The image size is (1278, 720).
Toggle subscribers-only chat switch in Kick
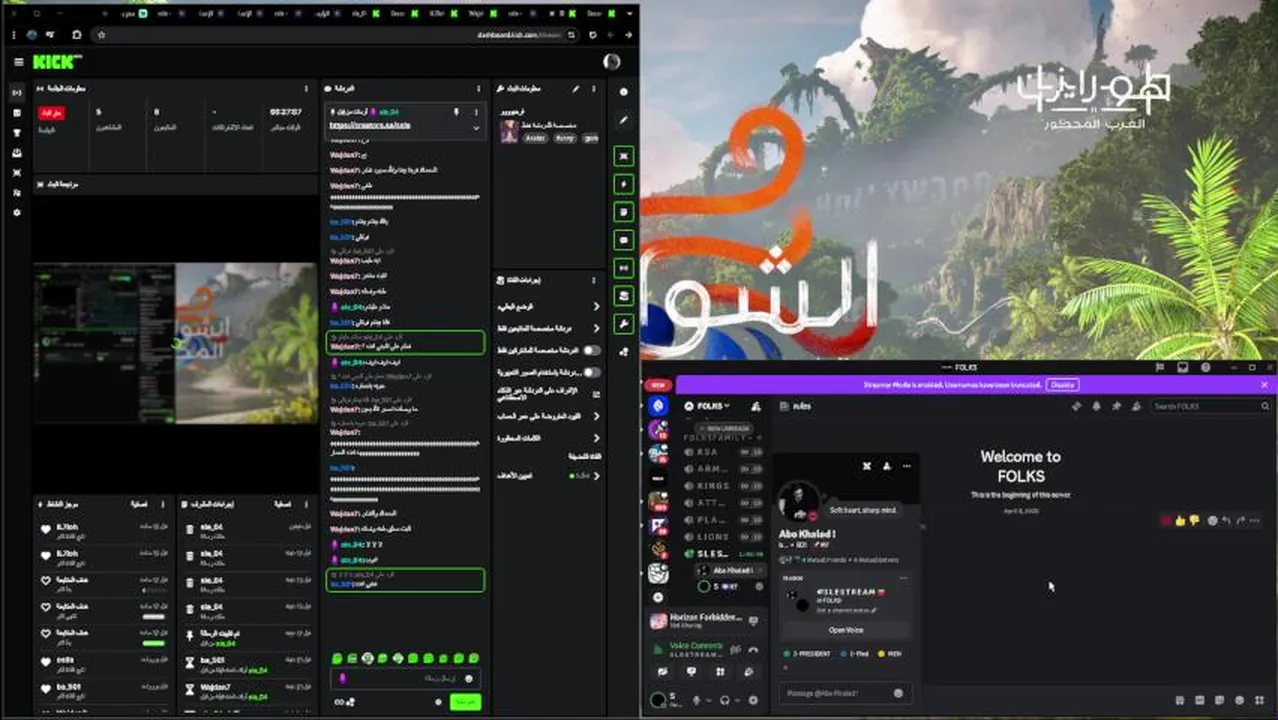[592, 350]
